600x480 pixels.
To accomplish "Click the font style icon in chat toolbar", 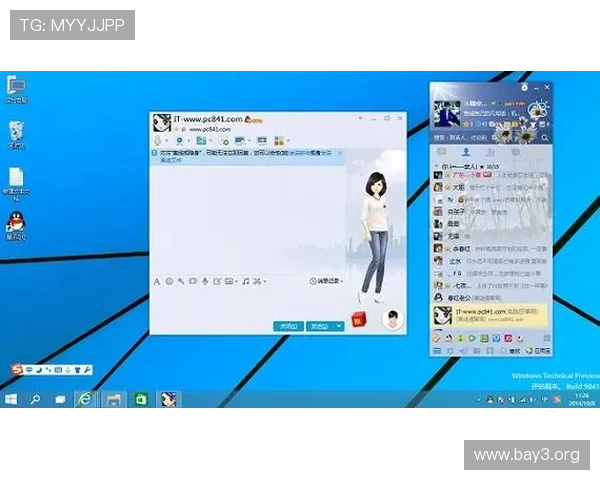I will [157, 282].
